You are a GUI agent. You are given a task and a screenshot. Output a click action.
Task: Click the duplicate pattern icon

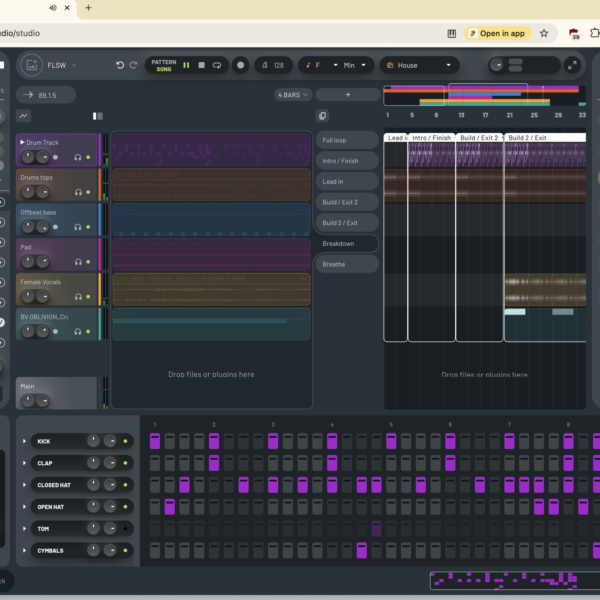[x=322, y=116]
